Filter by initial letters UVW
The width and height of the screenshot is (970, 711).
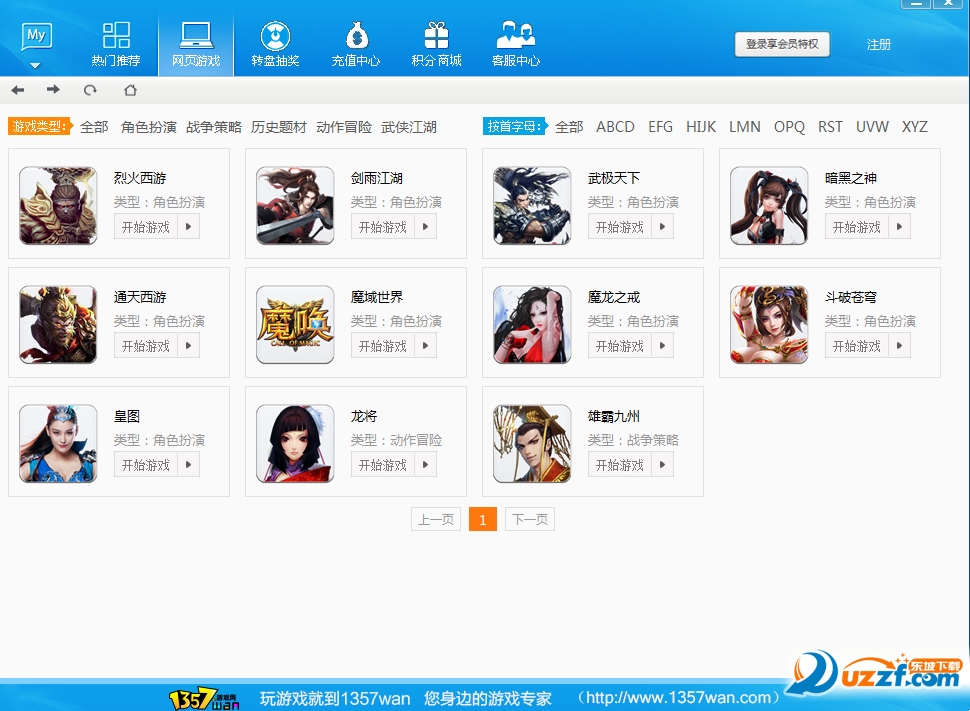[x=872, y=127]
